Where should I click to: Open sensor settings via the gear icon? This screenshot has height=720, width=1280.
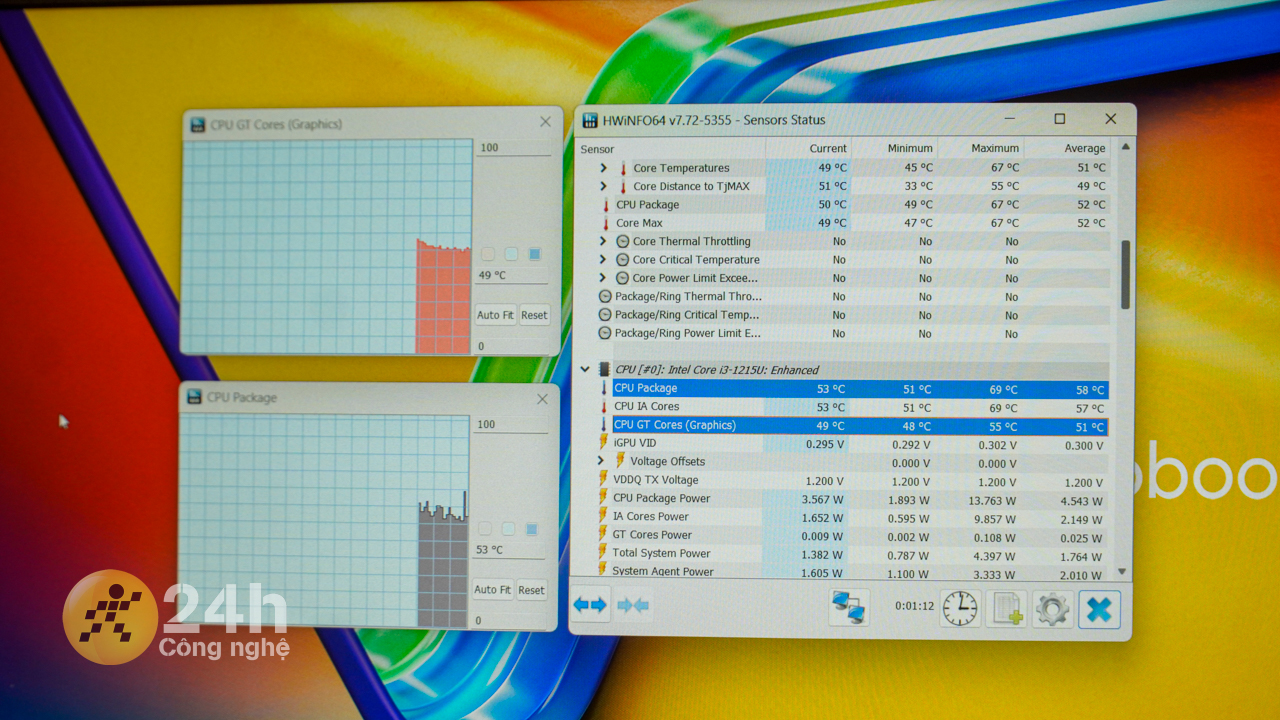[x=1052, y=609]
